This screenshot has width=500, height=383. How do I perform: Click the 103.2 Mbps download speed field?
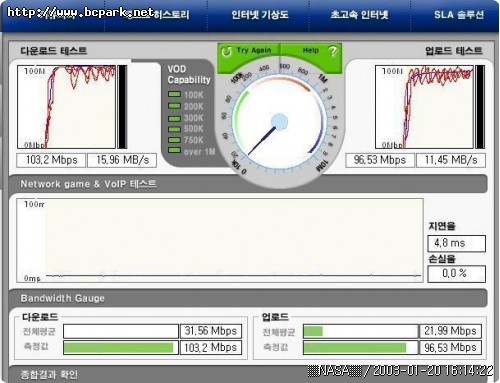(51, 160)
